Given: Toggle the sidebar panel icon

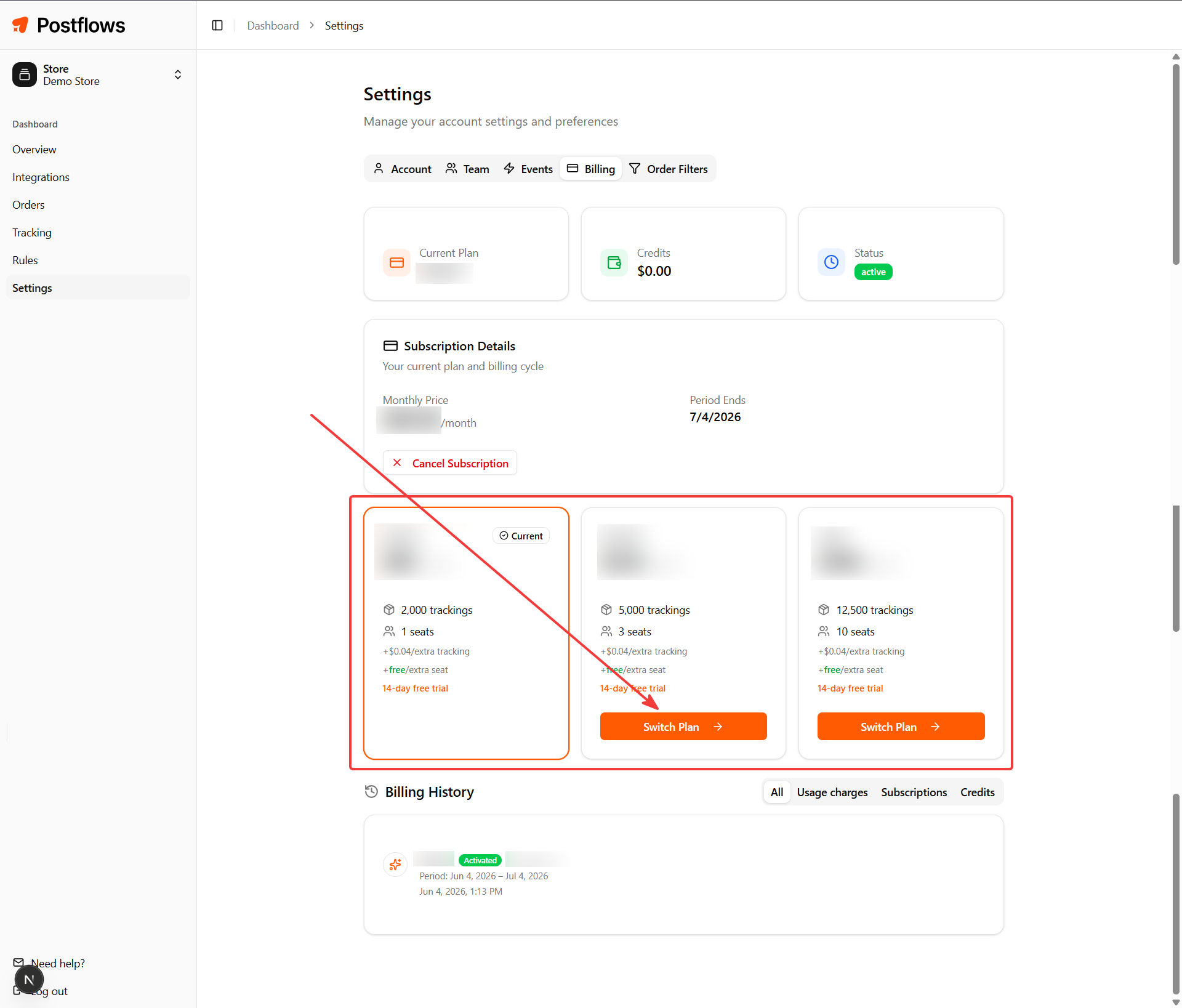Looking at the screenshot, I should pyautogui.click(x=217, y=25).
